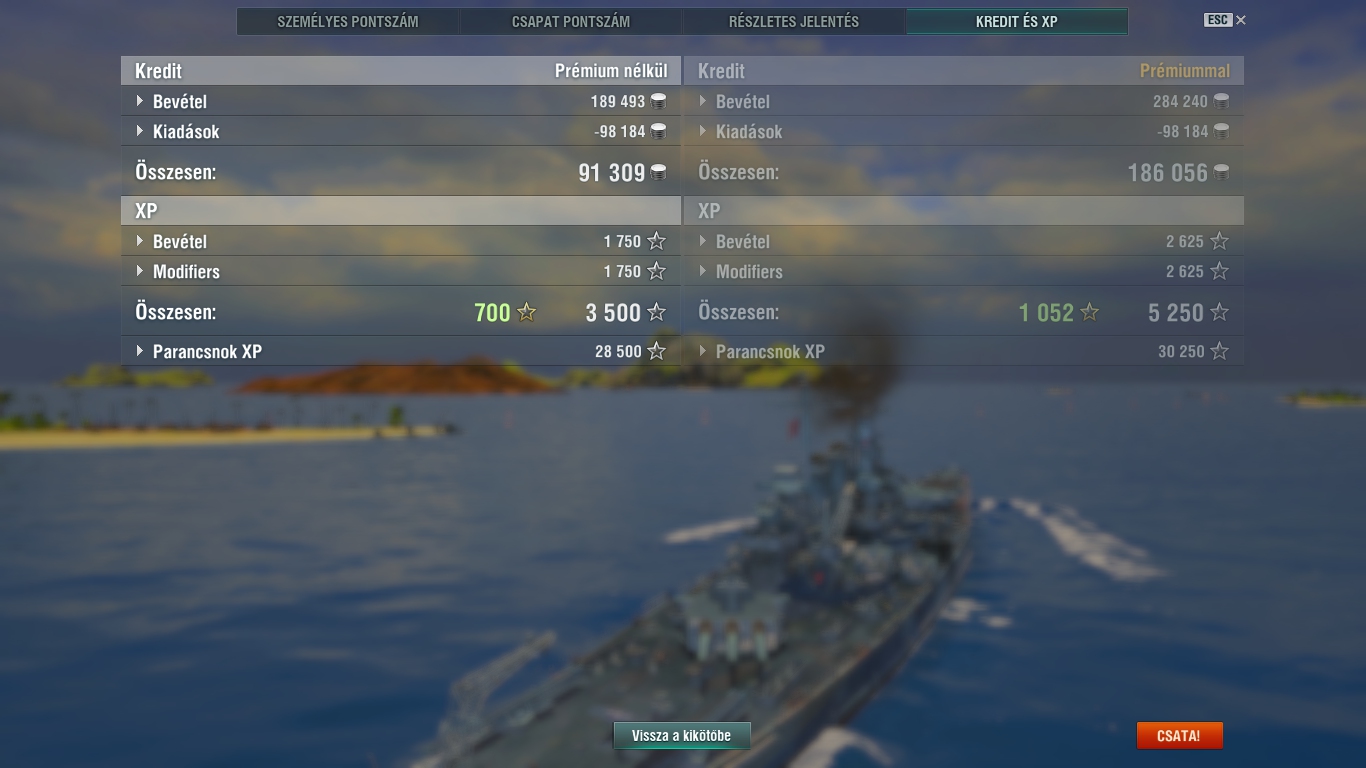This screenshot has width=1366, height=768.
Task: Click the star icon beside premium 1 052 XP
Action: tap(1089, 312)
